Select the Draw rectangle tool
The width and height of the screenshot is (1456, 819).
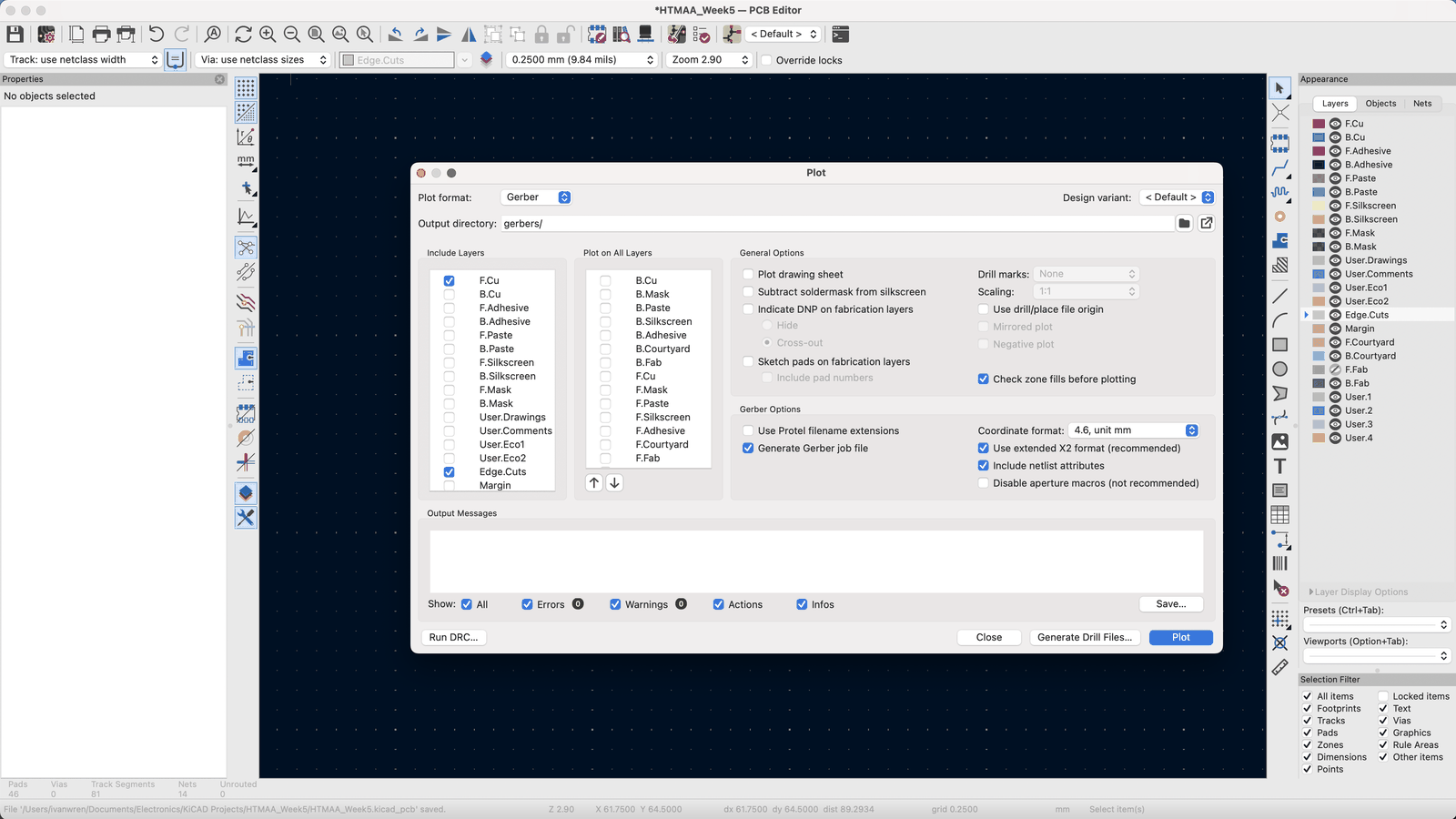pos(1280,345)
